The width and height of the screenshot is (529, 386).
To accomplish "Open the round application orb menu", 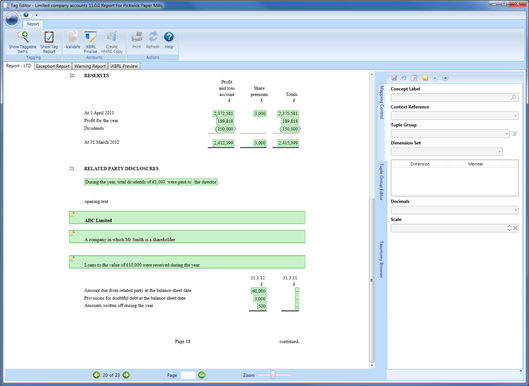I will tap(11, 20).
